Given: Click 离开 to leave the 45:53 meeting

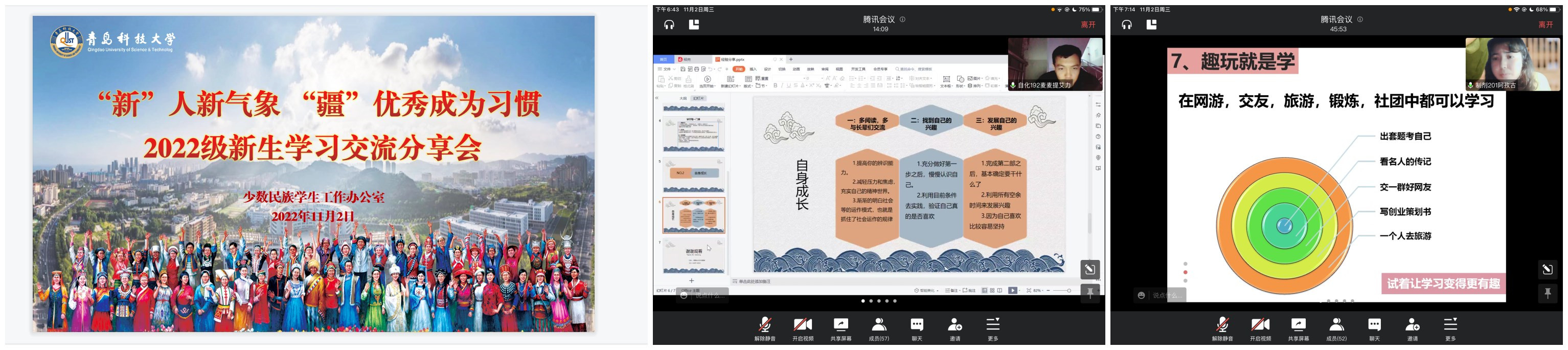Looking at the screenshot, I should pyautogui.click(x=1546, y=25).
